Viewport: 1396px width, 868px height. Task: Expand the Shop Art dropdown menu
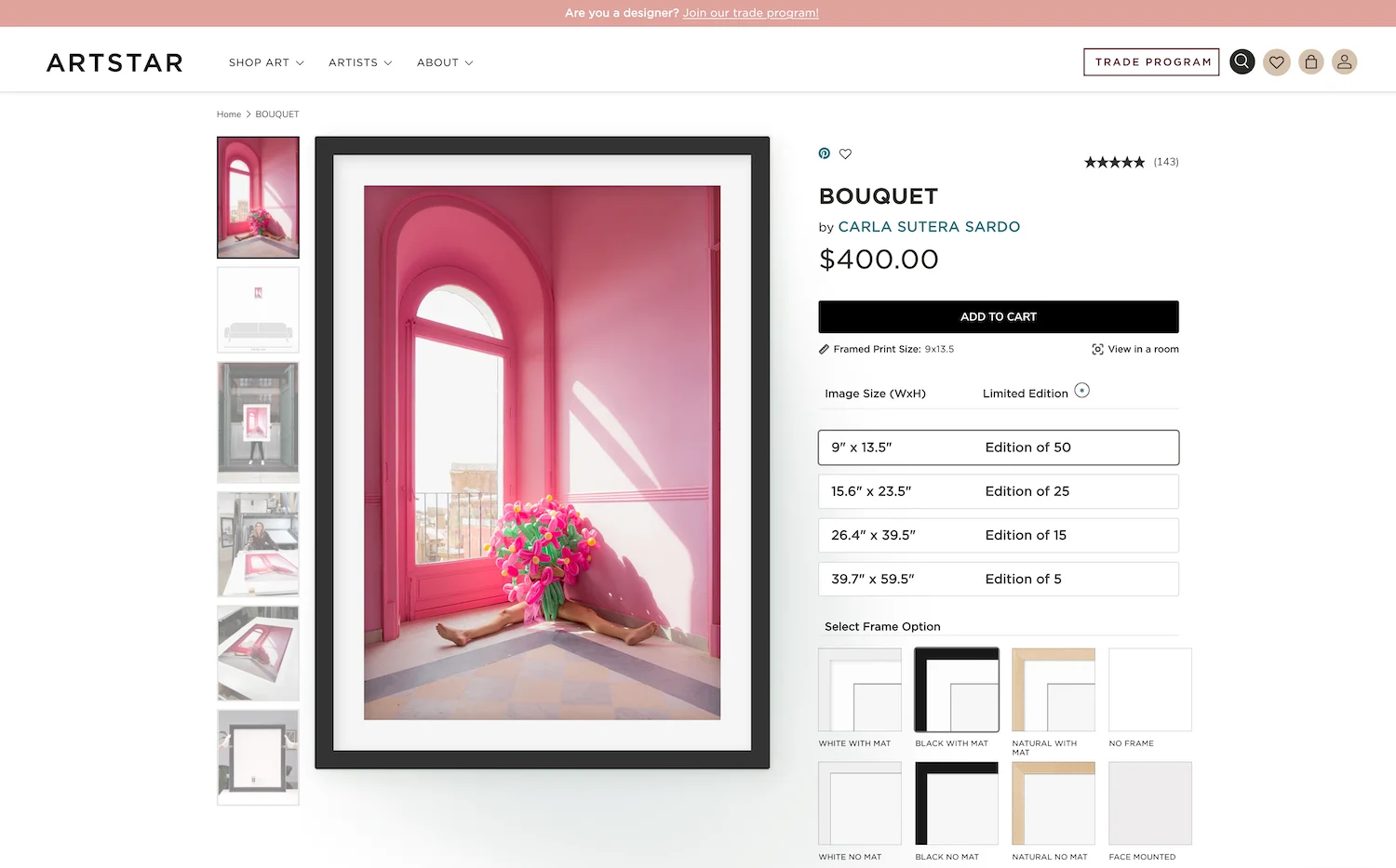[x=266, y=62]
